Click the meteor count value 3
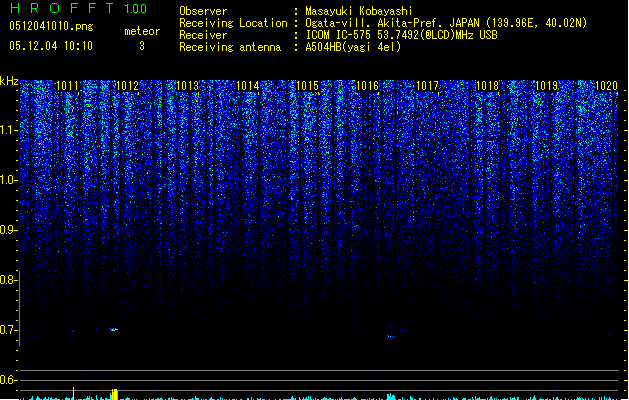 (x=142, y=46)
